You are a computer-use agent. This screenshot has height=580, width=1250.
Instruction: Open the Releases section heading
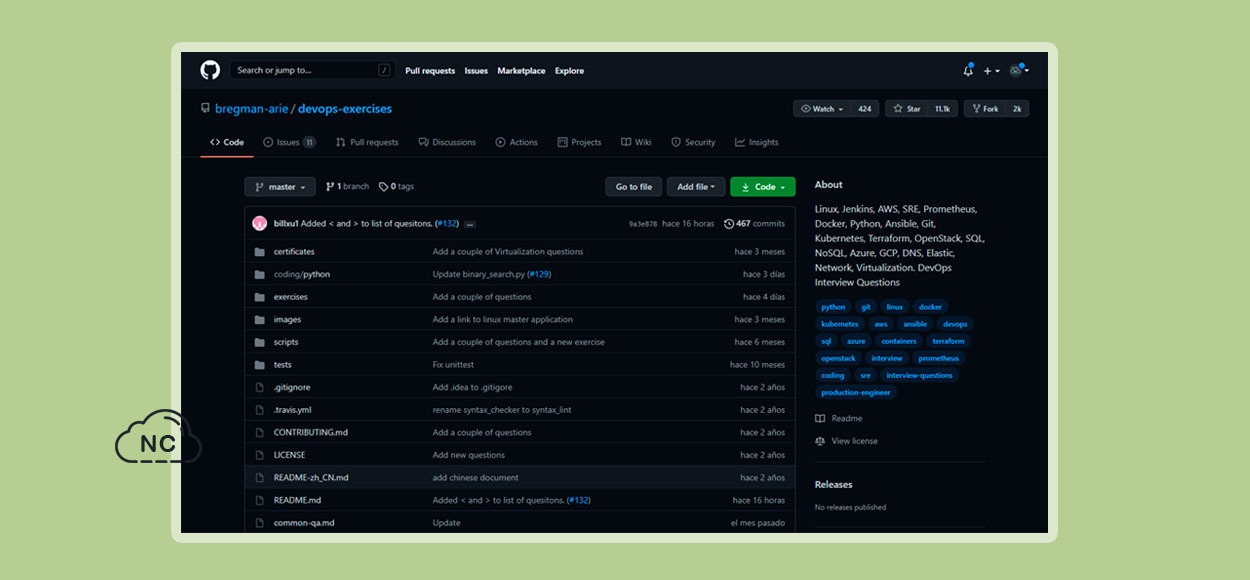(x=834, y=485)
